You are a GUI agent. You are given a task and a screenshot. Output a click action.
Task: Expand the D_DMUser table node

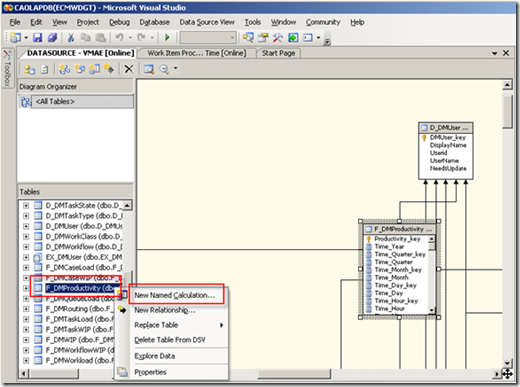[26, 226]
